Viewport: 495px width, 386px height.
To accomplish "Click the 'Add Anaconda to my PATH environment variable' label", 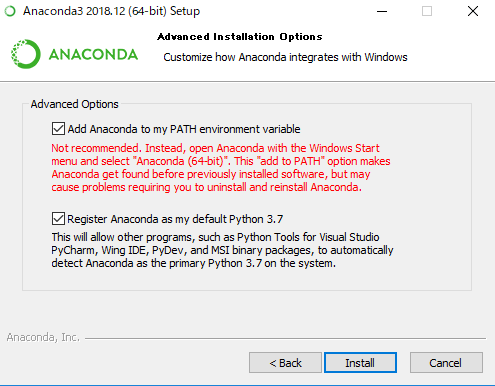I will (184, 129).
